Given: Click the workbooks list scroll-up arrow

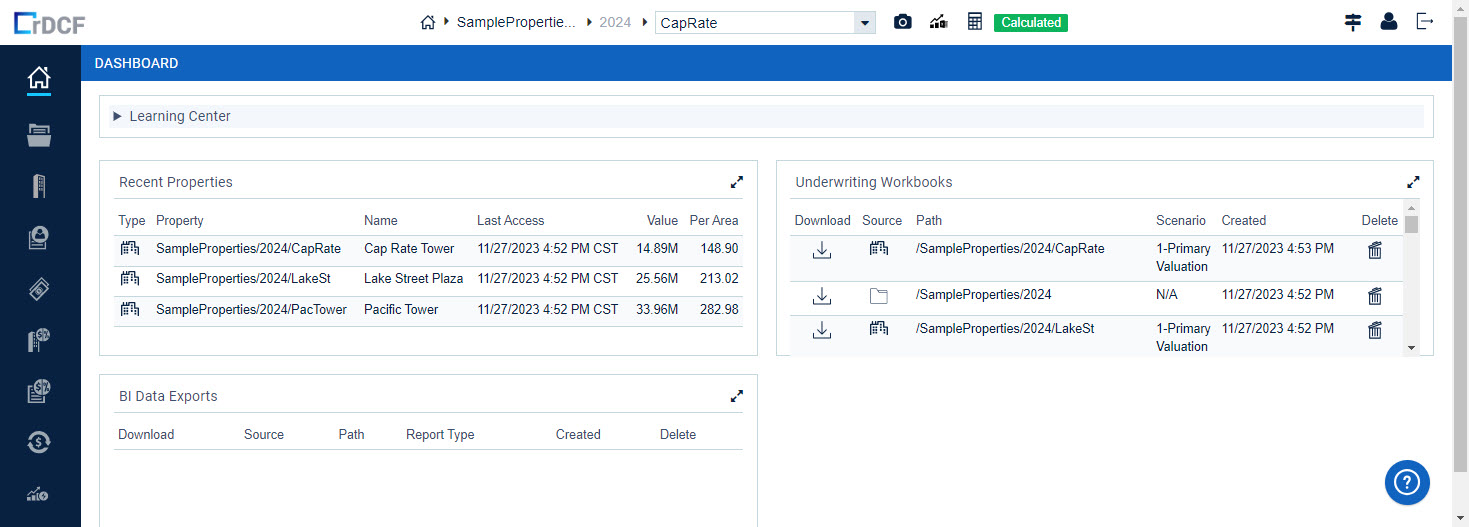Looking at the screenshot, I should click(1411, 206).
